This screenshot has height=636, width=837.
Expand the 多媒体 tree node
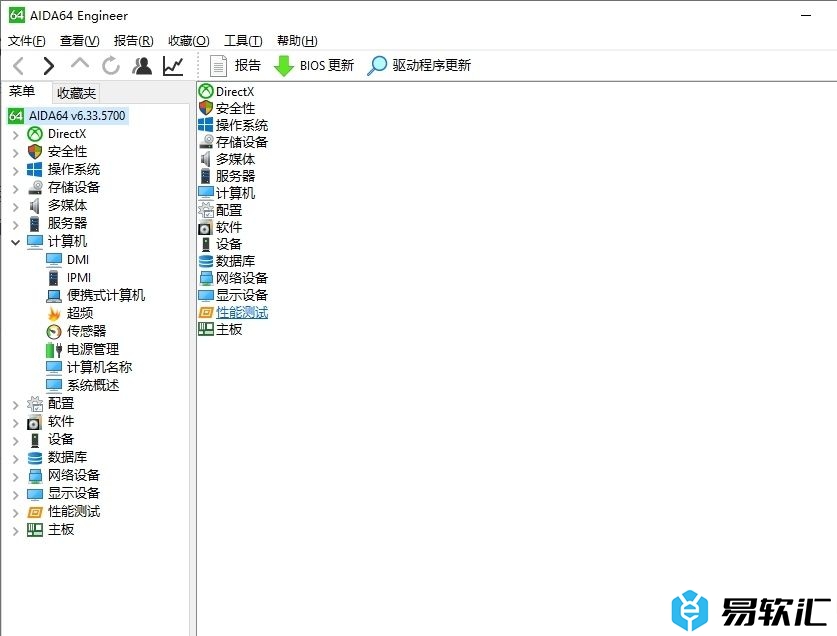click(15, 207)
